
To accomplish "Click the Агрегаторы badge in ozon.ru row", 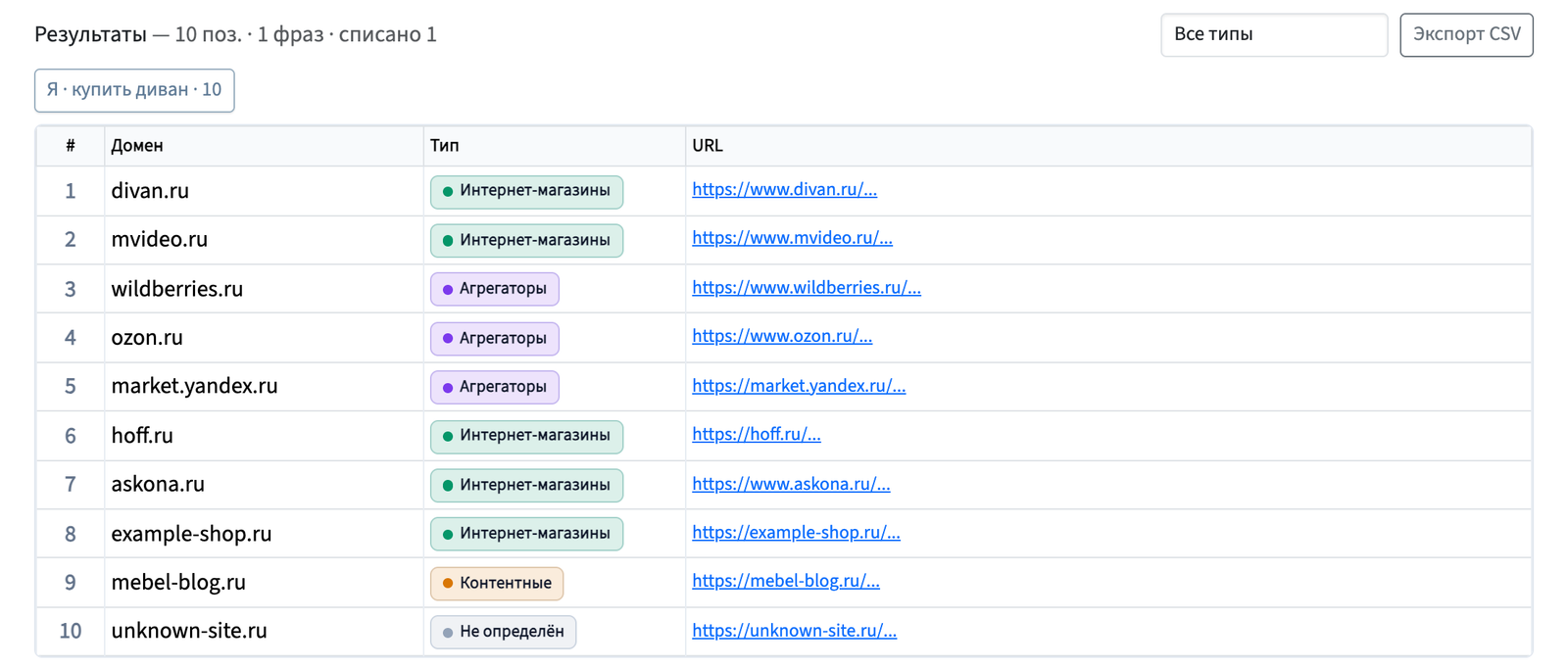I will click(x=495, y=338).
